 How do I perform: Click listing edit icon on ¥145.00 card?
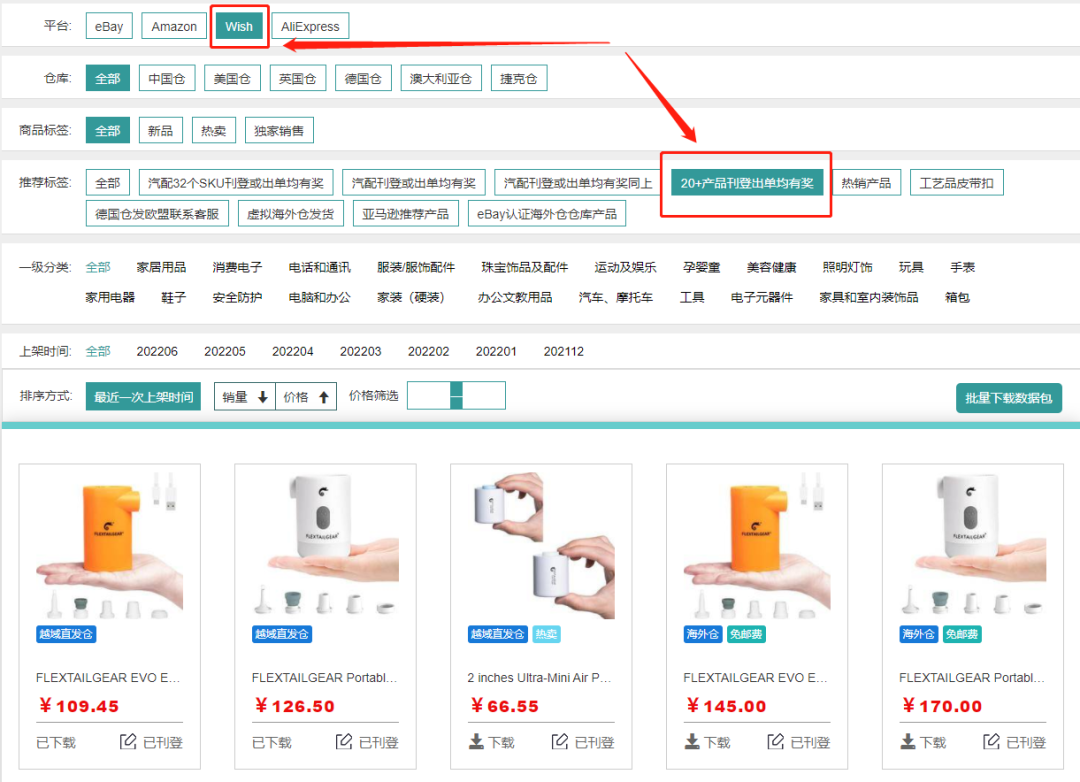776,741
